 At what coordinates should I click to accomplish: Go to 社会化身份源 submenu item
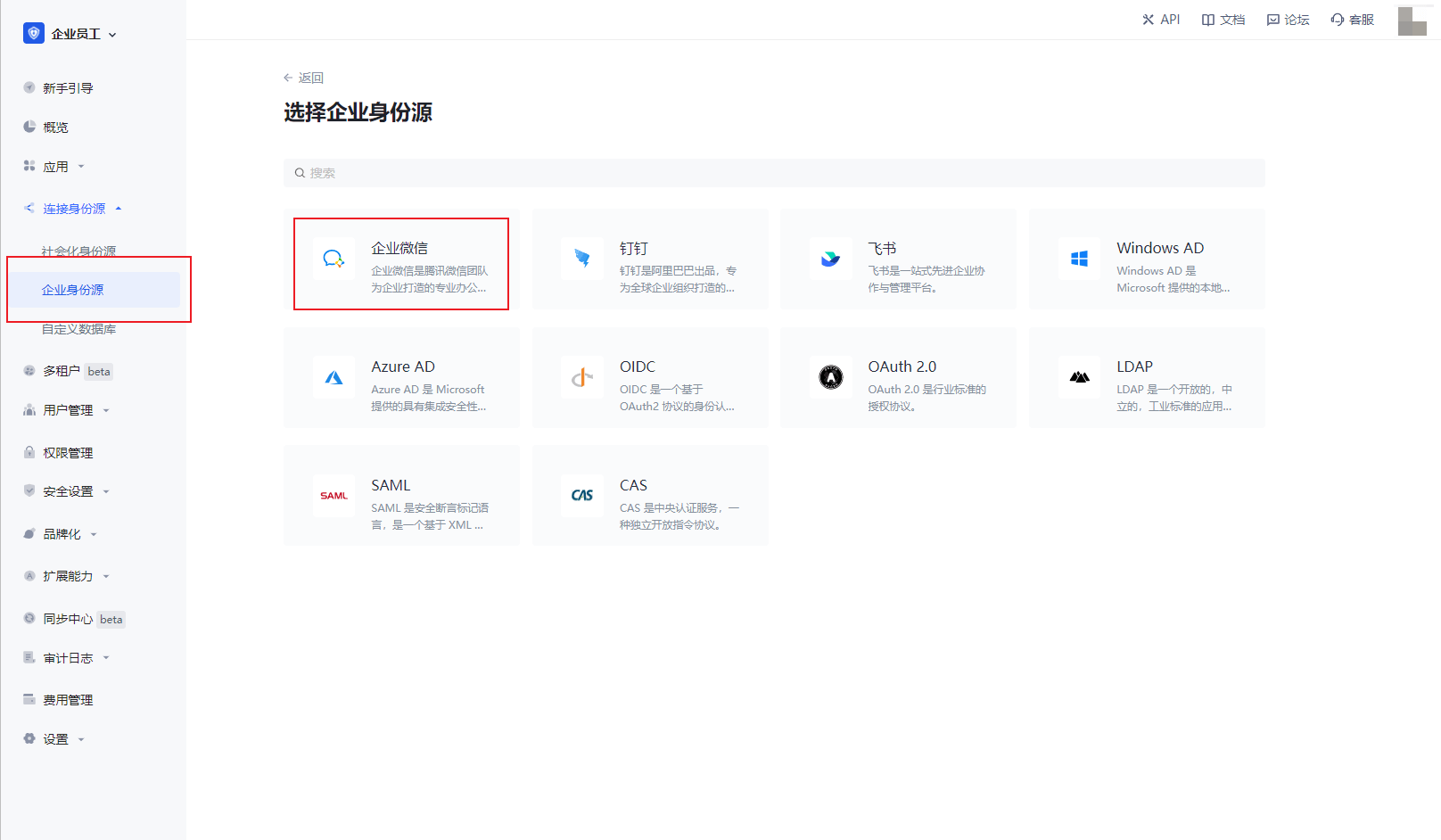click(78, 251)
